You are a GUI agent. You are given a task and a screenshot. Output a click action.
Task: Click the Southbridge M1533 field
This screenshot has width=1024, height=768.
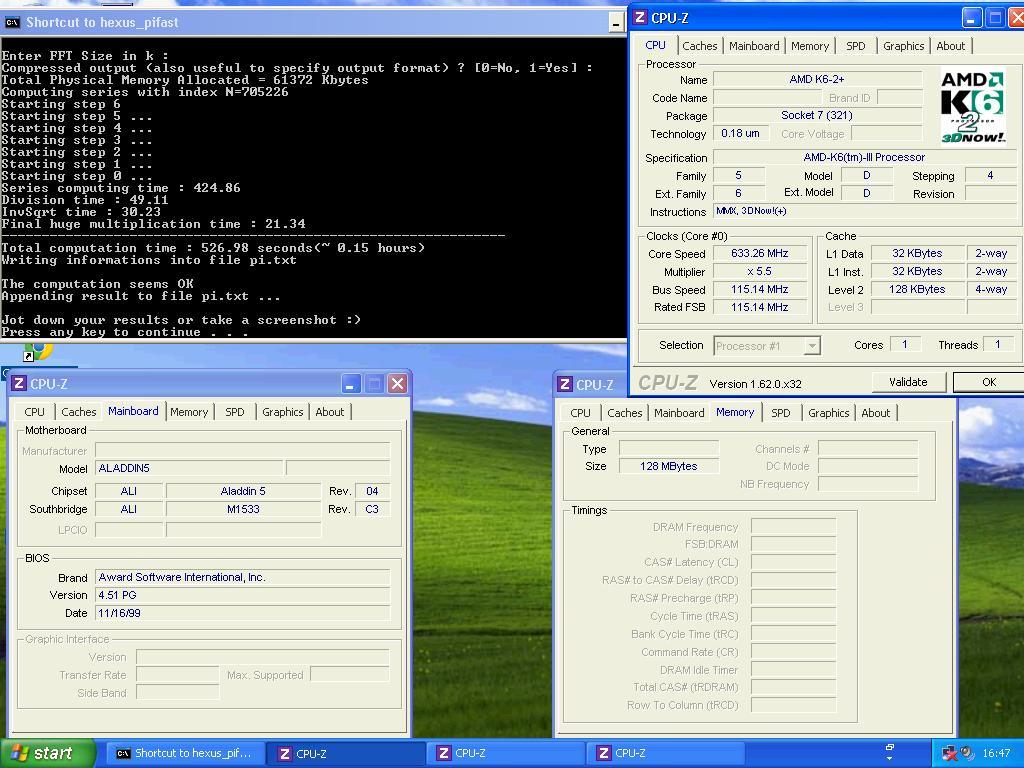243,509
